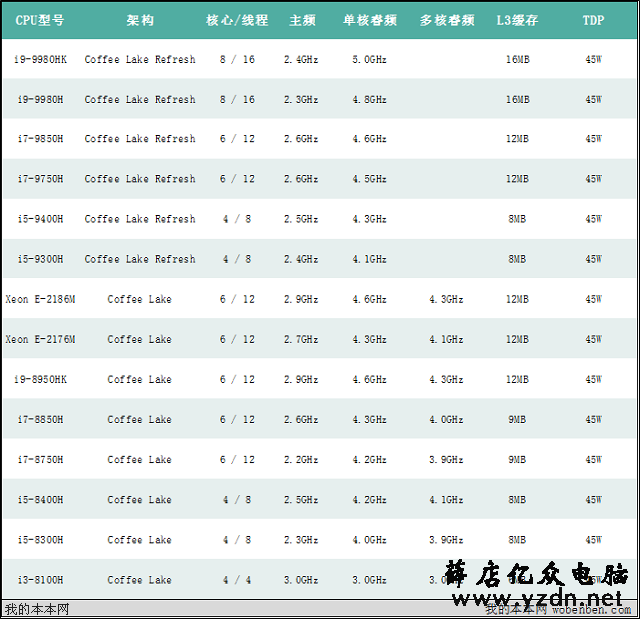The width and height of the screenshot is (640, 619).
Task: Click the 4 / 4 cores cell for i3-8100H
Action: (237, 580)
